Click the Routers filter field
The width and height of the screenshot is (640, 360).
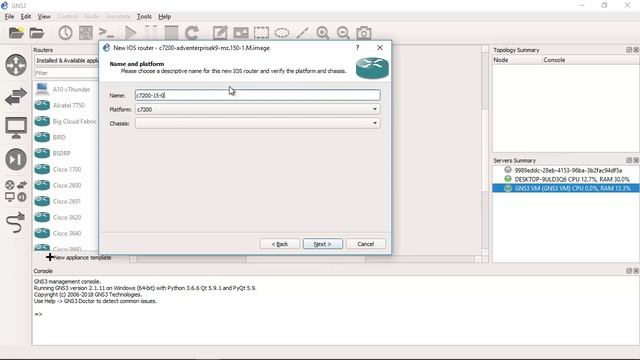point(66,73)
